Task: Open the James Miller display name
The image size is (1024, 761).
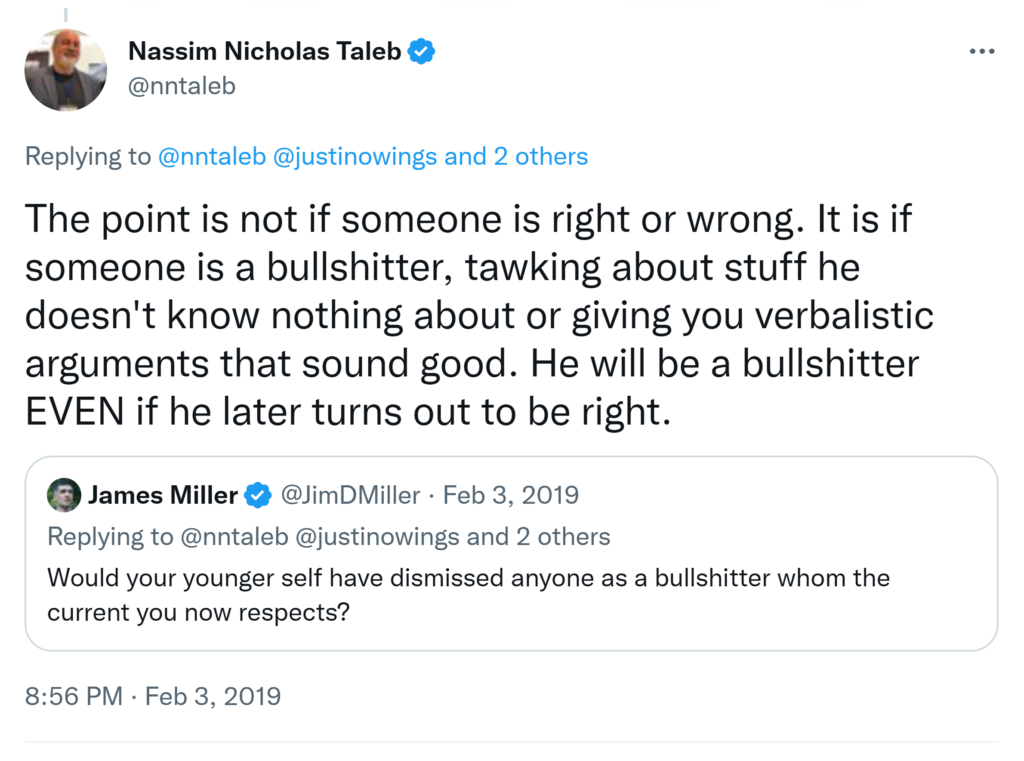Action: point(163,495)
